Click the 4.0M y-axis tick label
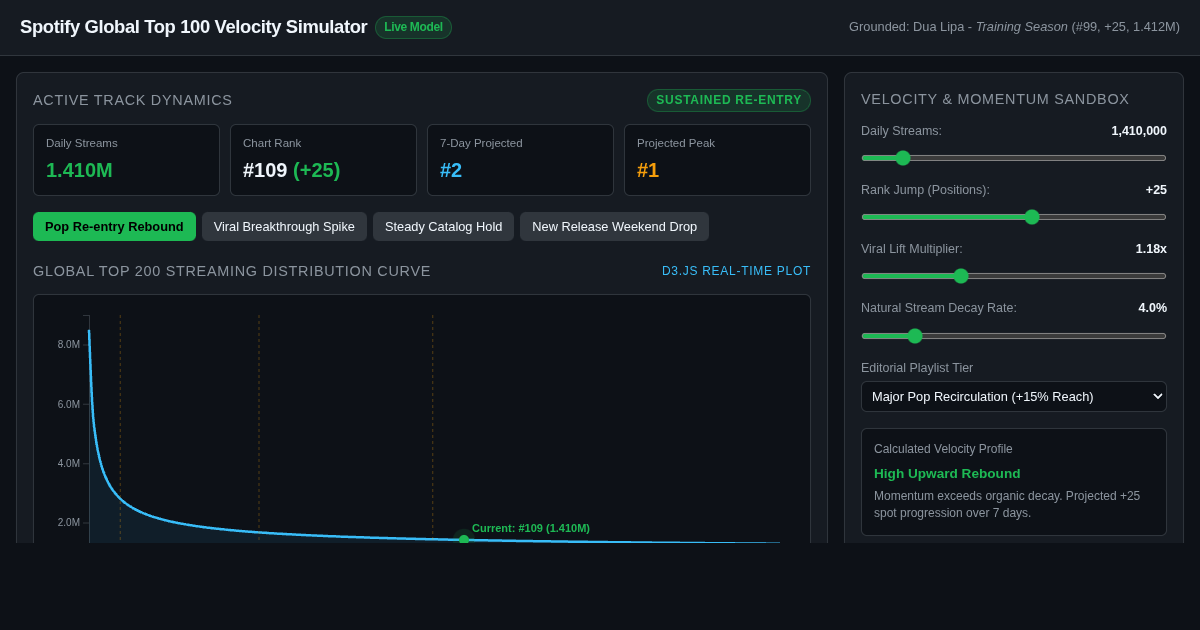The height and width of the screenshot is (630, 1200). coord(69,463)
